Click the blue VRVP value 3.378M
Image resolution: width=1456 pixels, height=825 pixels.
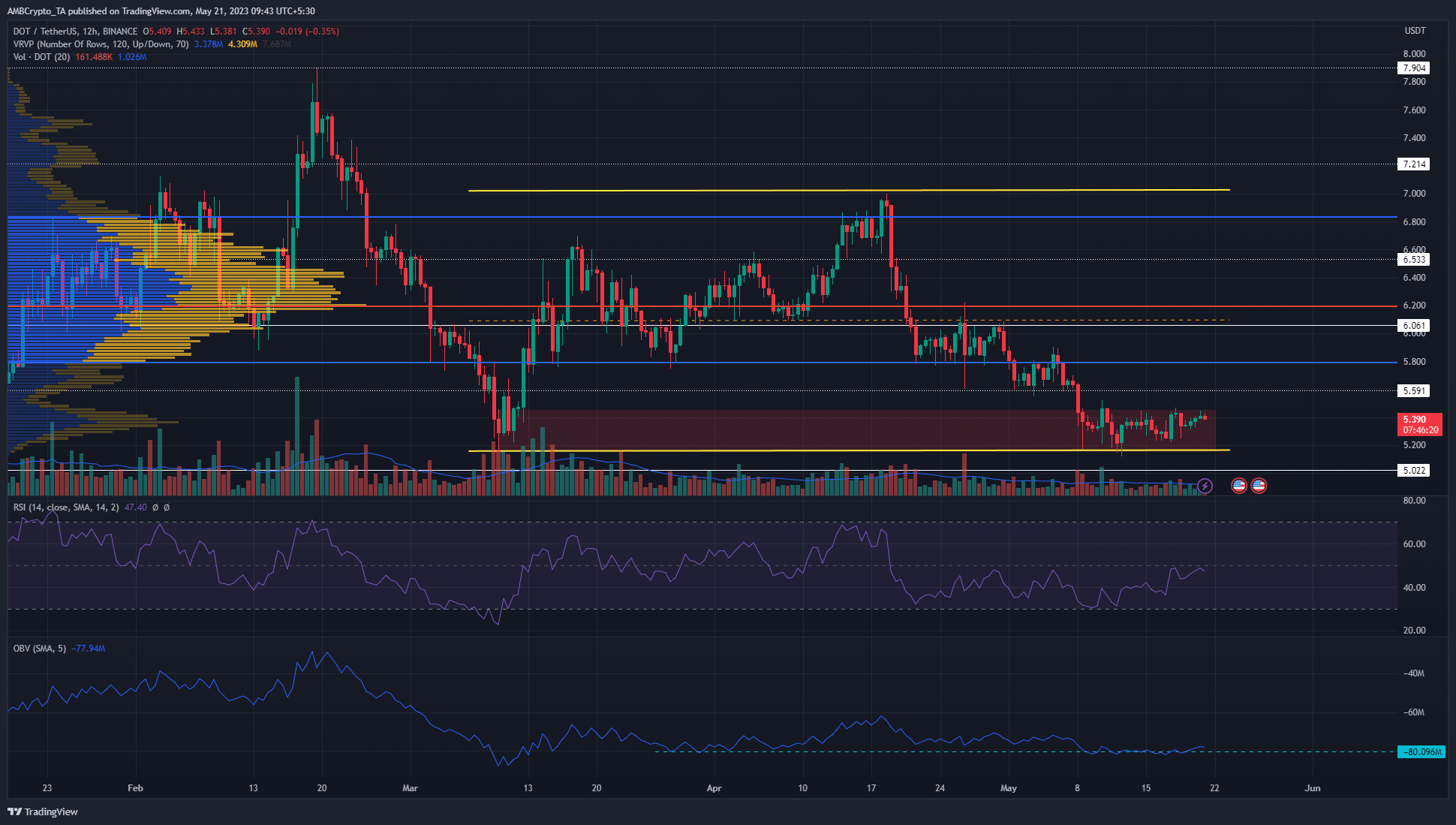[209, 44]
